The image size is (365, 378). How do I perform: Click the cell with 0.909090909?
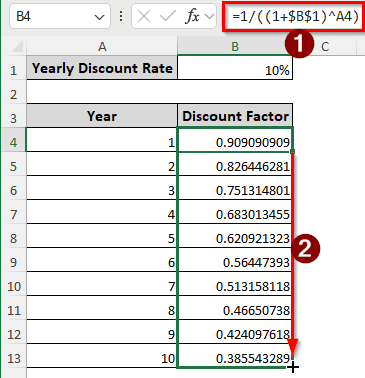click(235, 140)
